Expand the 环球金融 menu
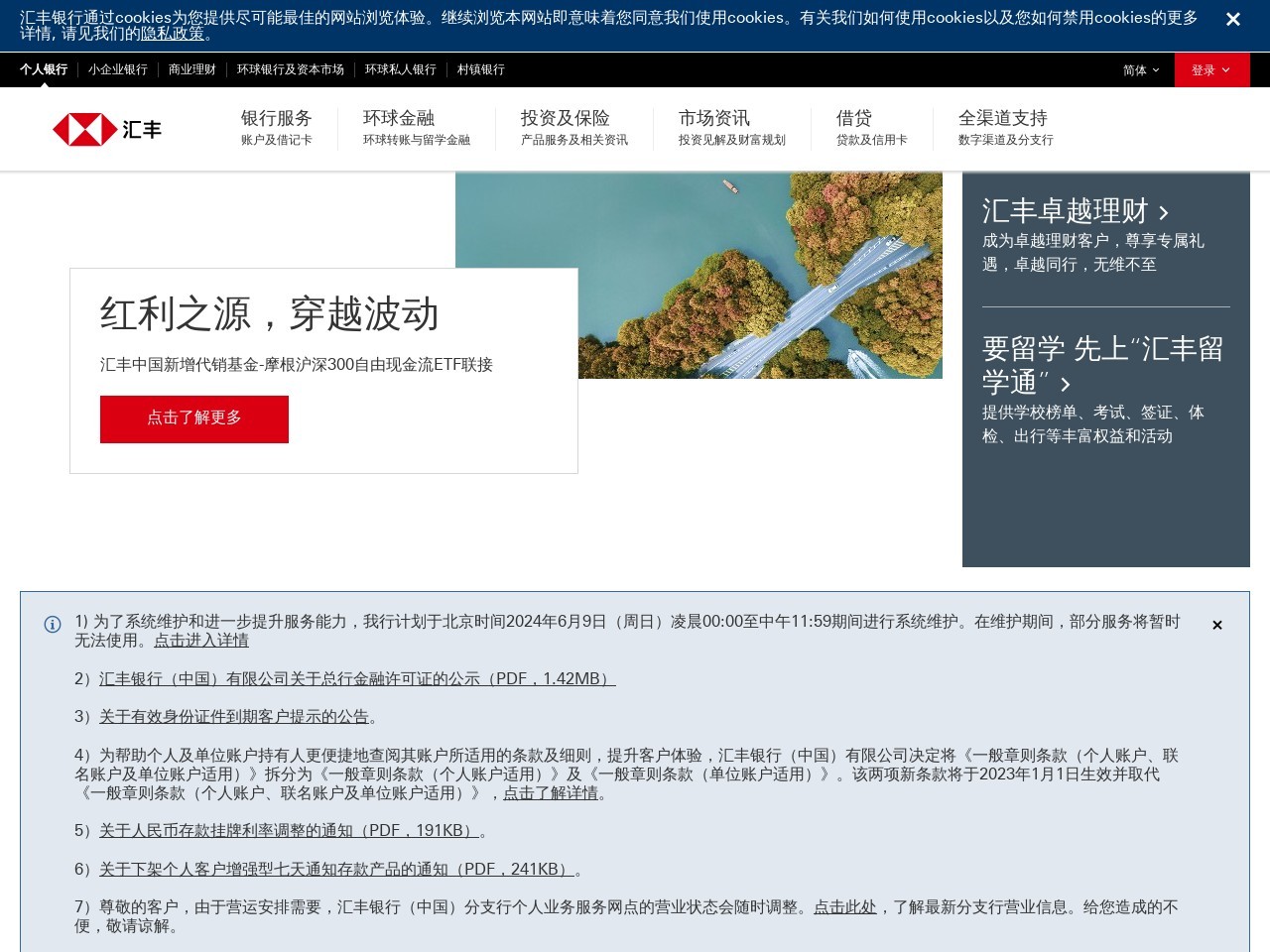 tap(417, 128)
